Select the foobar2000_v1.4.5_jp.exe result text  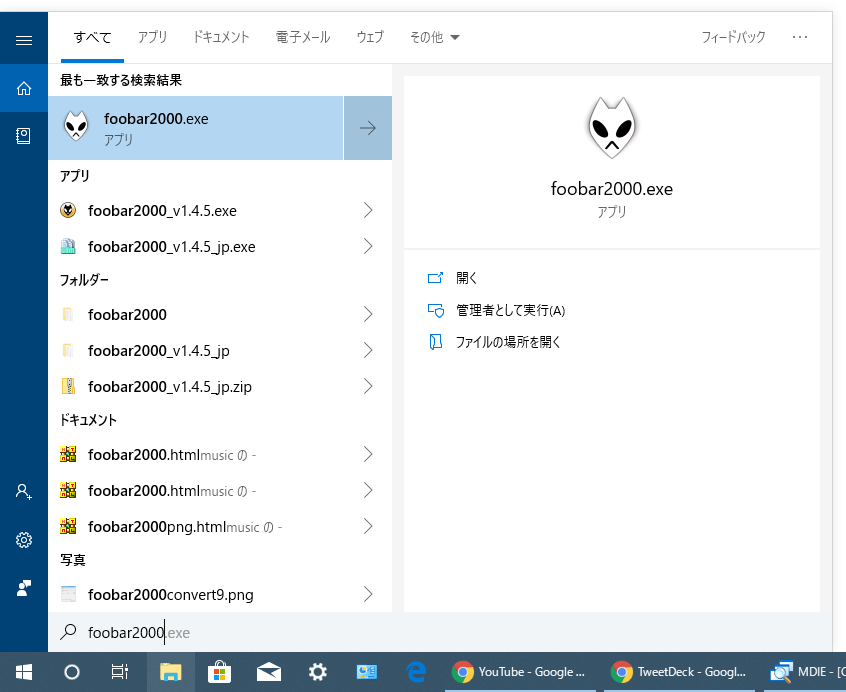coord(172,246)
